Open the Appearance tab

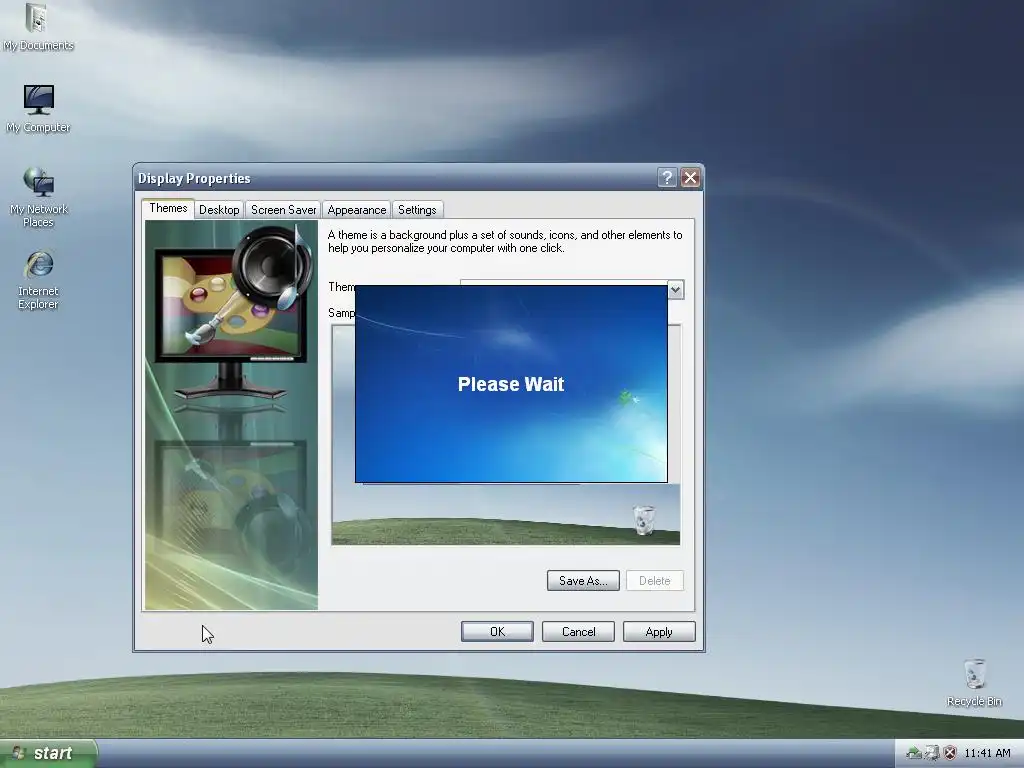[357, 210]
